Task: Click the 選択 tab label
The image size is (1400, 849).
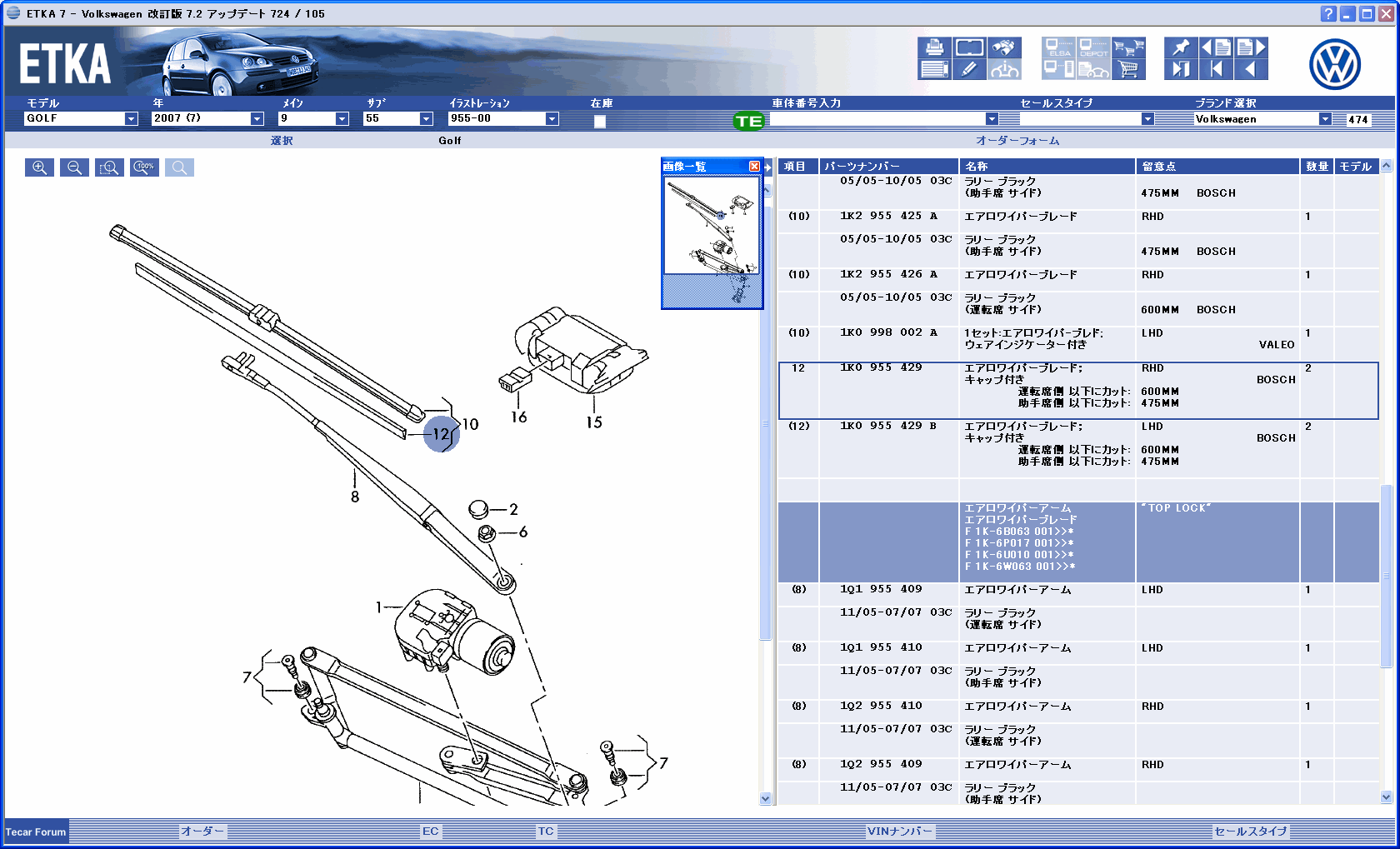Action: click(x=282, y=141)
